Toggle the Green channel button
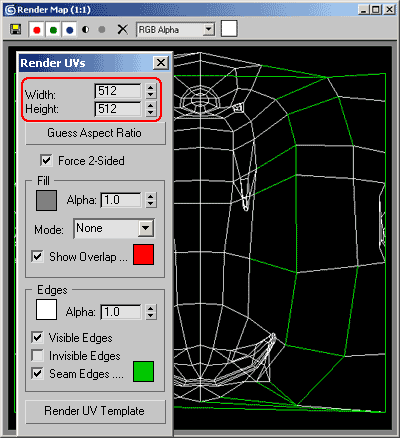Viewport: 400px width, 438px height. [x=53, y=30]
